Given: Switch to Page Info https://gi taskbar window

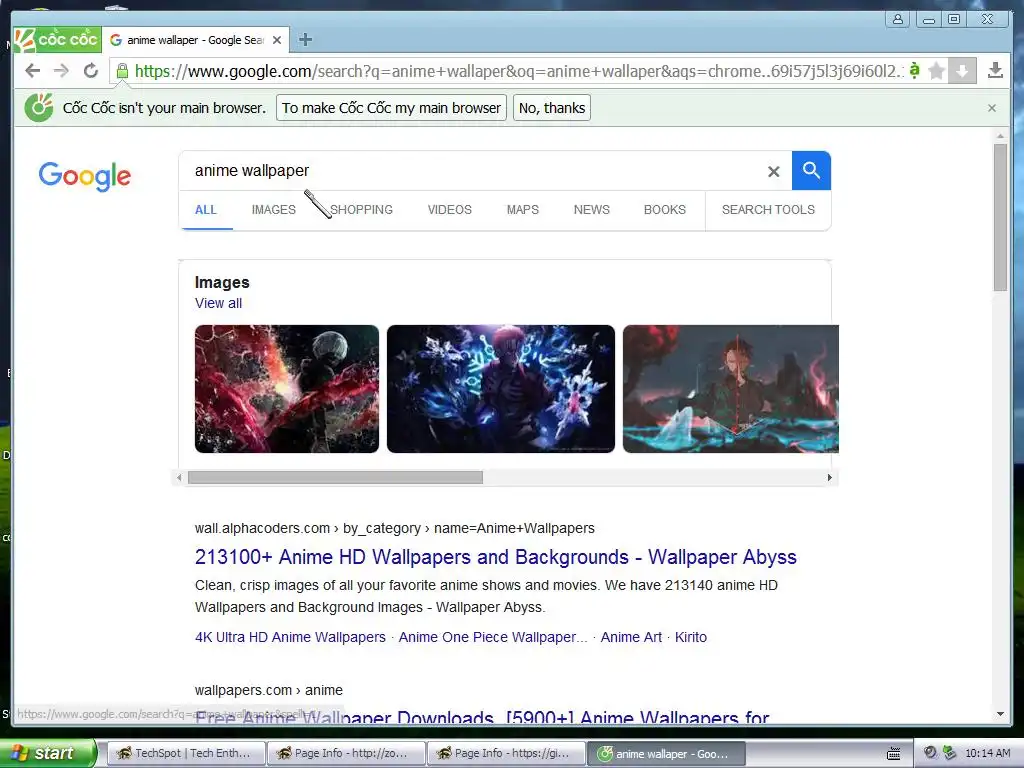Looking at the screenshot, I should [x=506, y=753].
